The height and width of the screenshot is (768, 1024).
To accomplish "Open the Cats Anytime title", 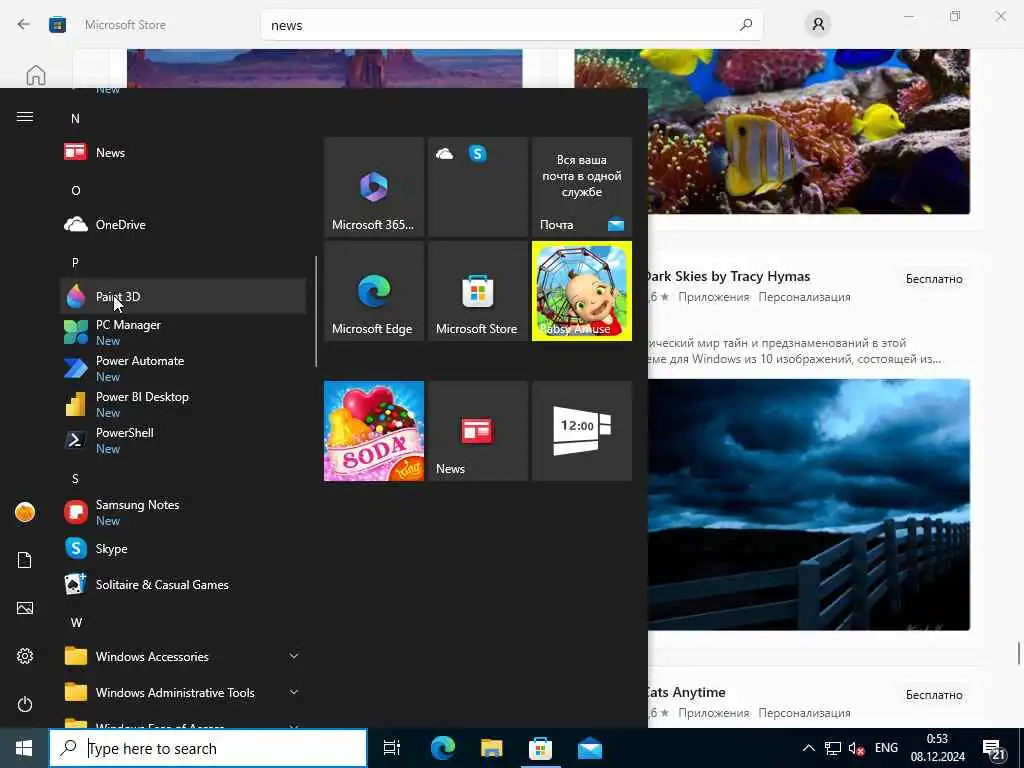I will pos(686,692).
